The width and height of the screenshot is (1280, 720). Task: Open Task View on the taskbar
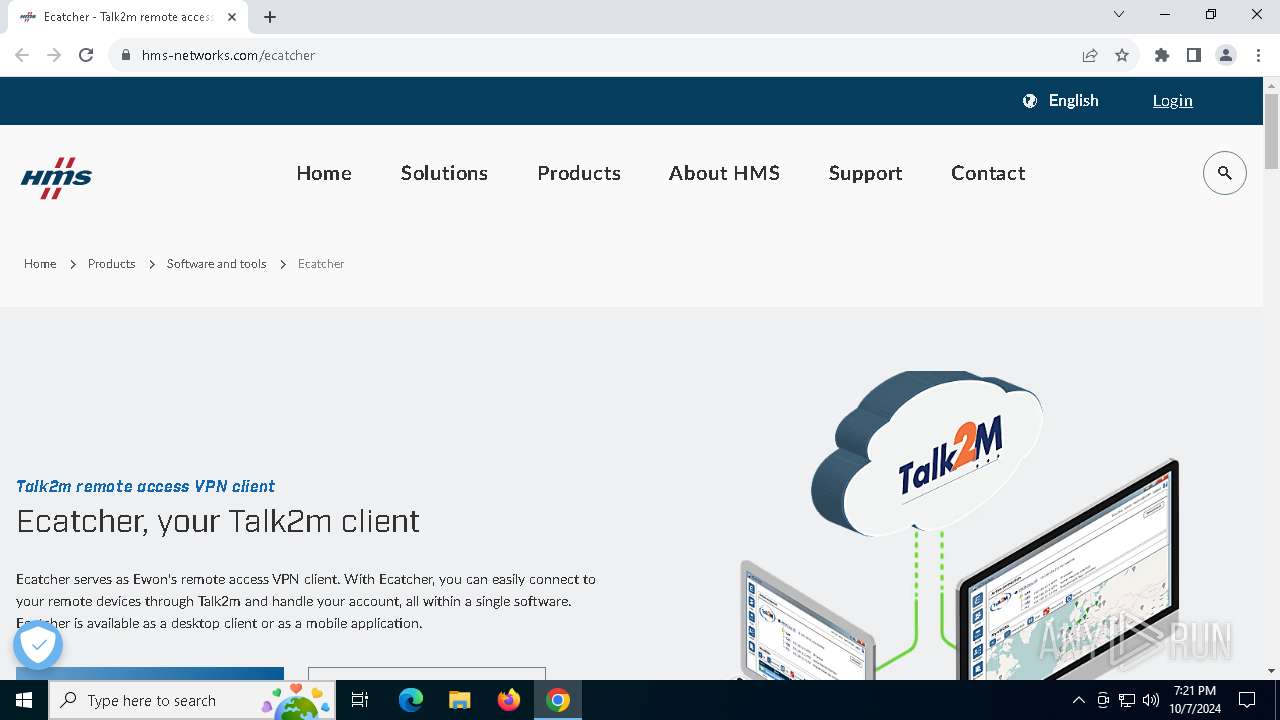pyautogui.click(x=360, y=700)
